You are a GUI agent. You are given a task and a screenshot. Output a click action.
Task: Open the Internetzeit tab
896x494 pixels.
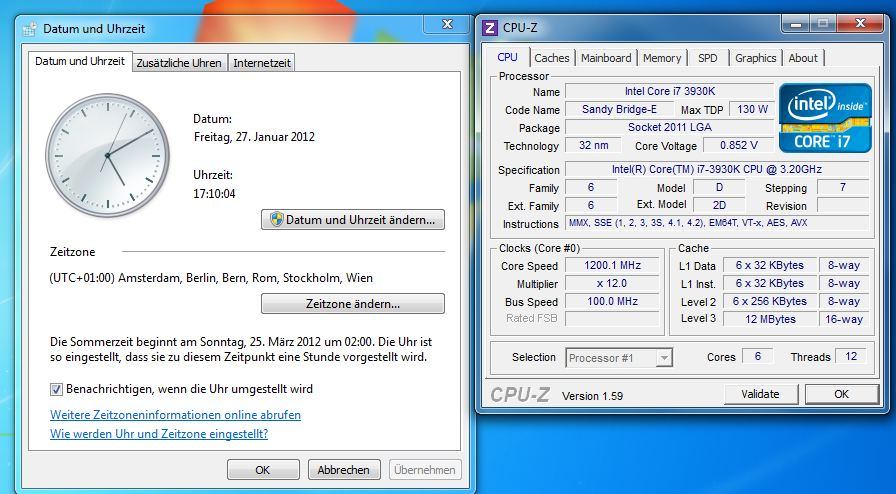262,63
